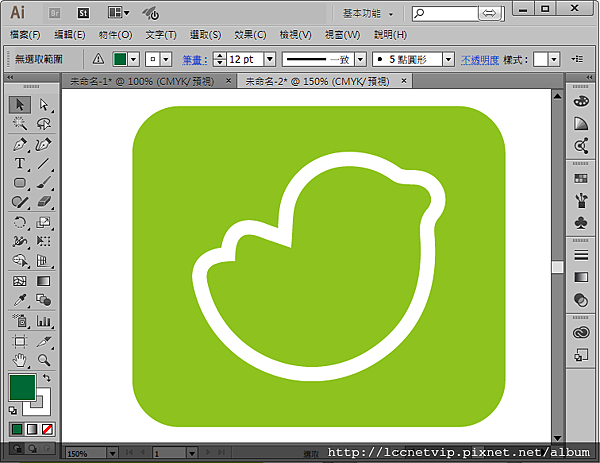Select the Eraser tool
Image resolution: width=600 pixels, height=463 pixels.
point(44,202)
